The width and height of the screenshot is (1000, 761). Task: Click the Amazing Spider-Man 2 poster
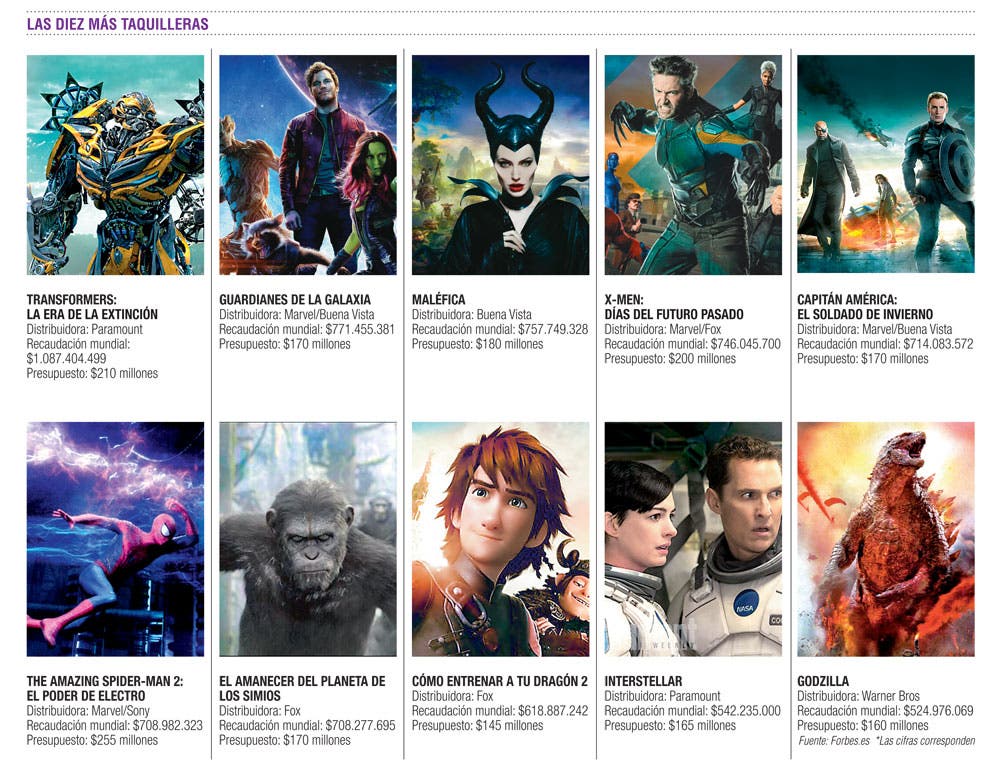tap(115, 539)
